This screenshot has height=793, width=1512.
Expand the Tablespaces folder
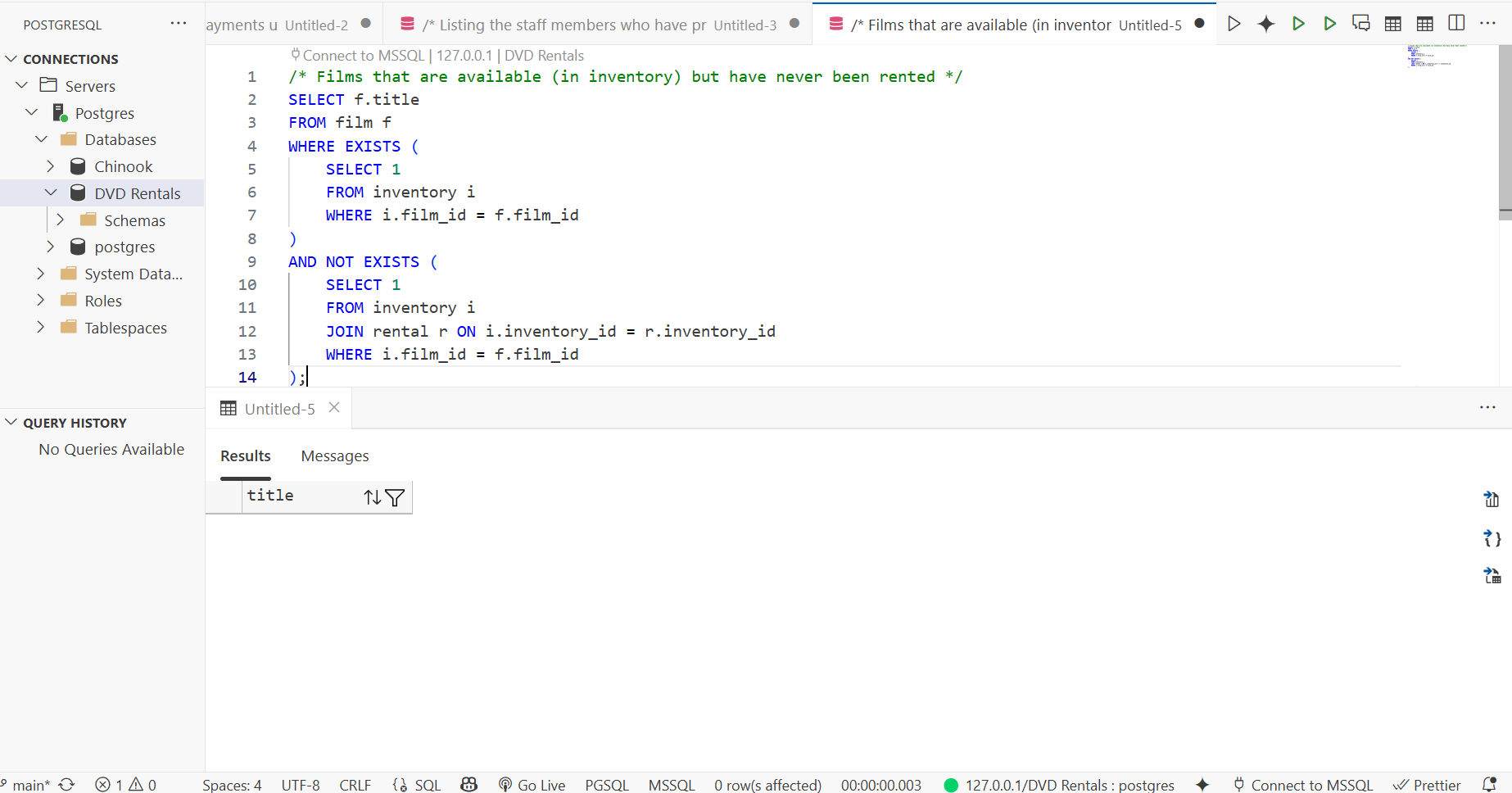(x=41, y=327)
